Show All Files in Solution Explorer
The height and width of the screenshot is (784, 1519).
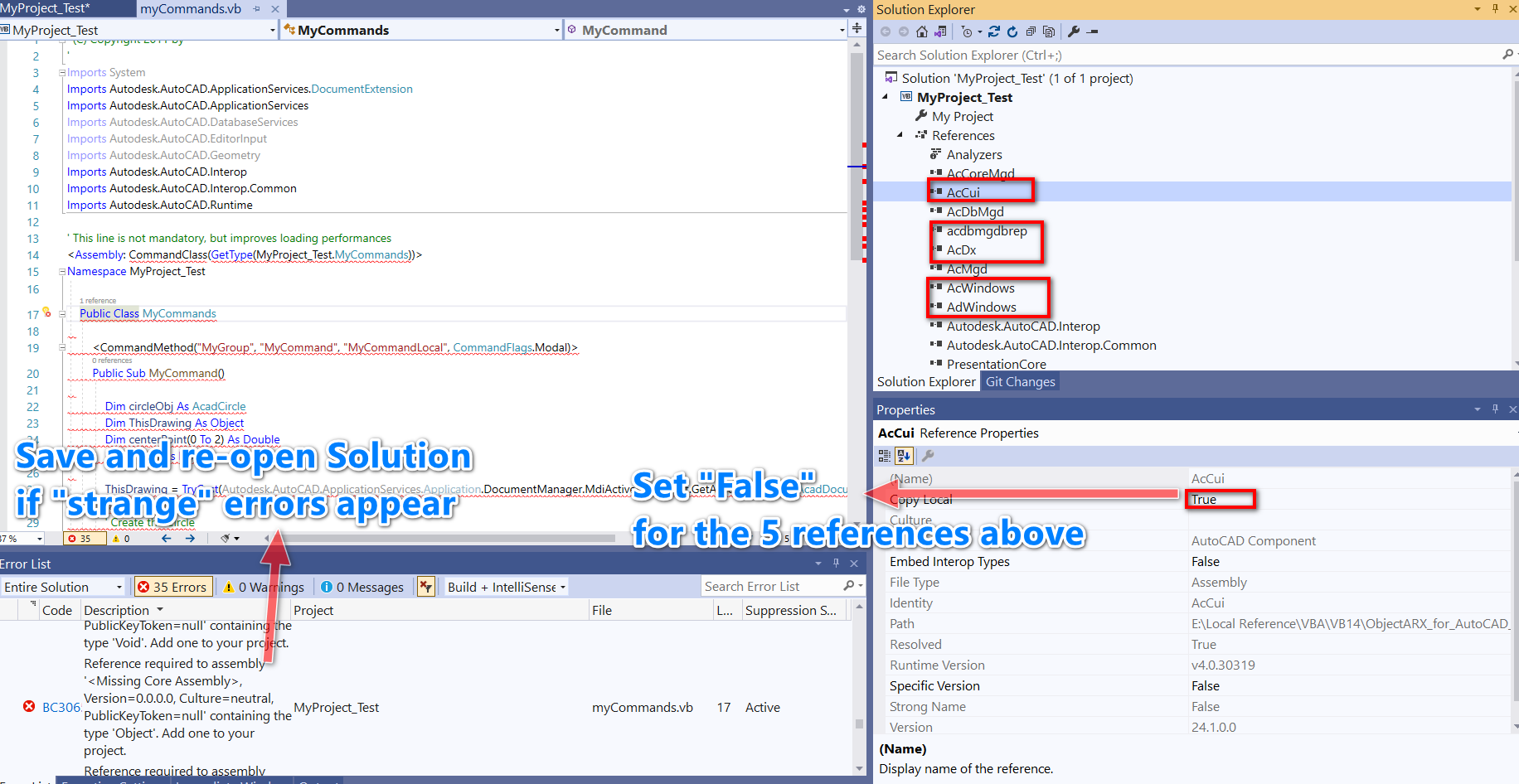tap(1049, 31)
